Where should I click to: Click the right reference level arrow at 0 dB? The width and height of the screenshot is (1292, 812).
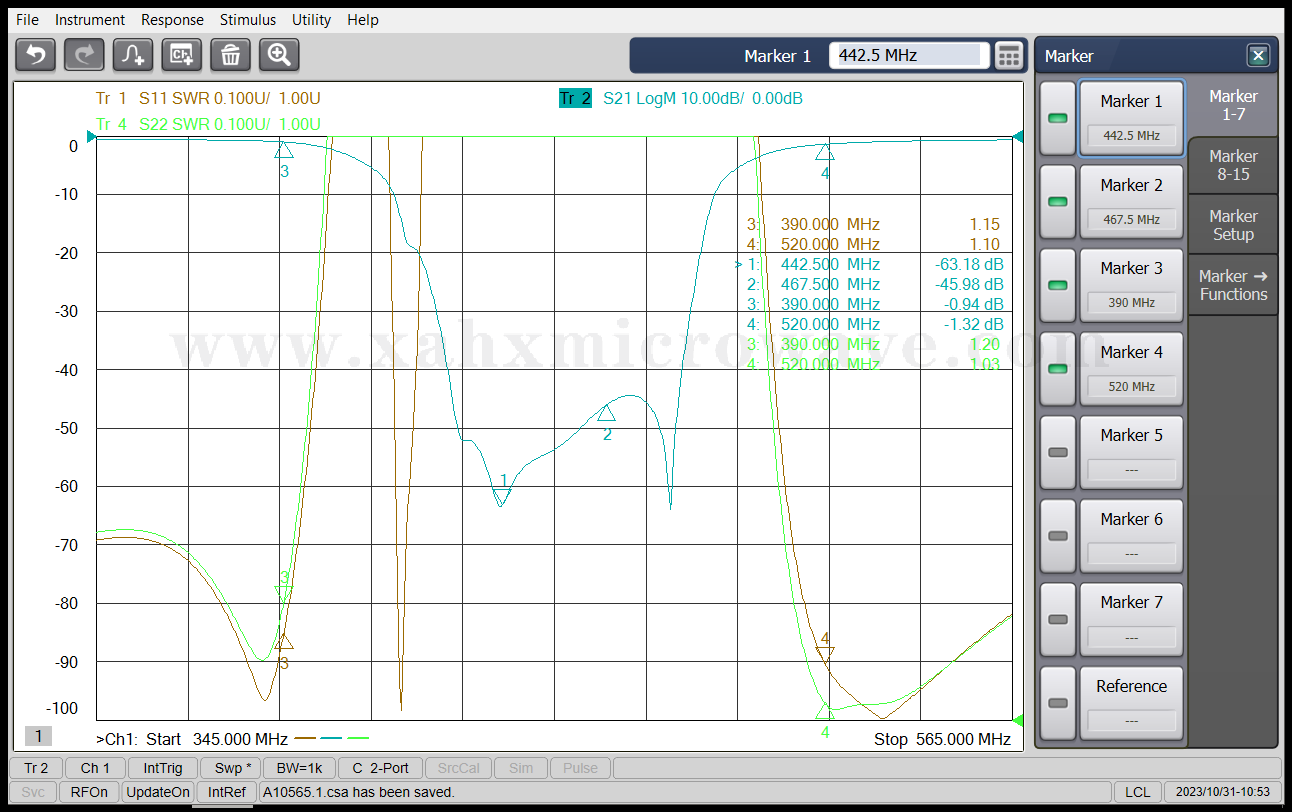coord(1018,137)
